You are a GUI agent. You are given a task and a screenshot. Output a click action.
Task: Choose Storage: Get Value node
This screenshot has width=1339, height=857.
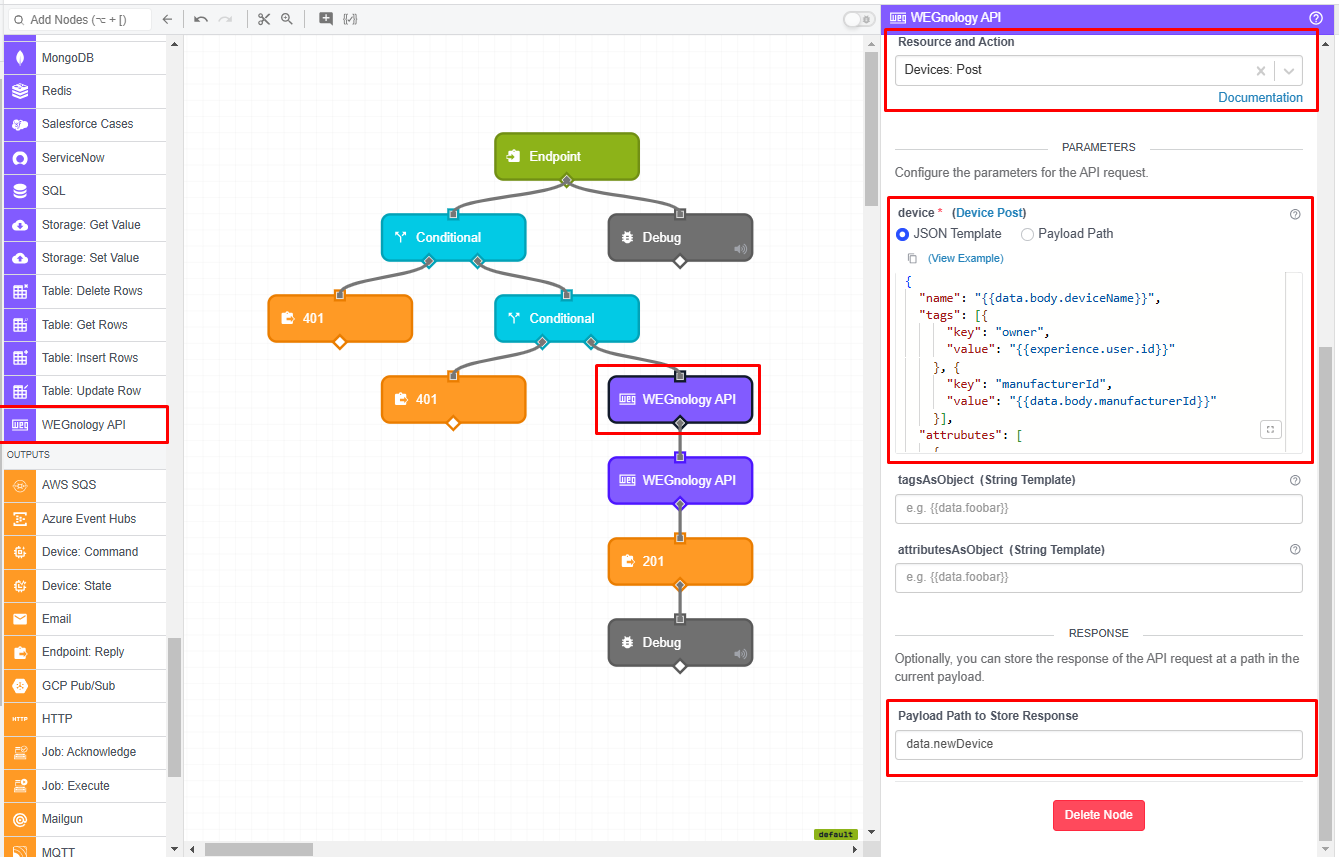pyautogui.click(x=84, y=225)
